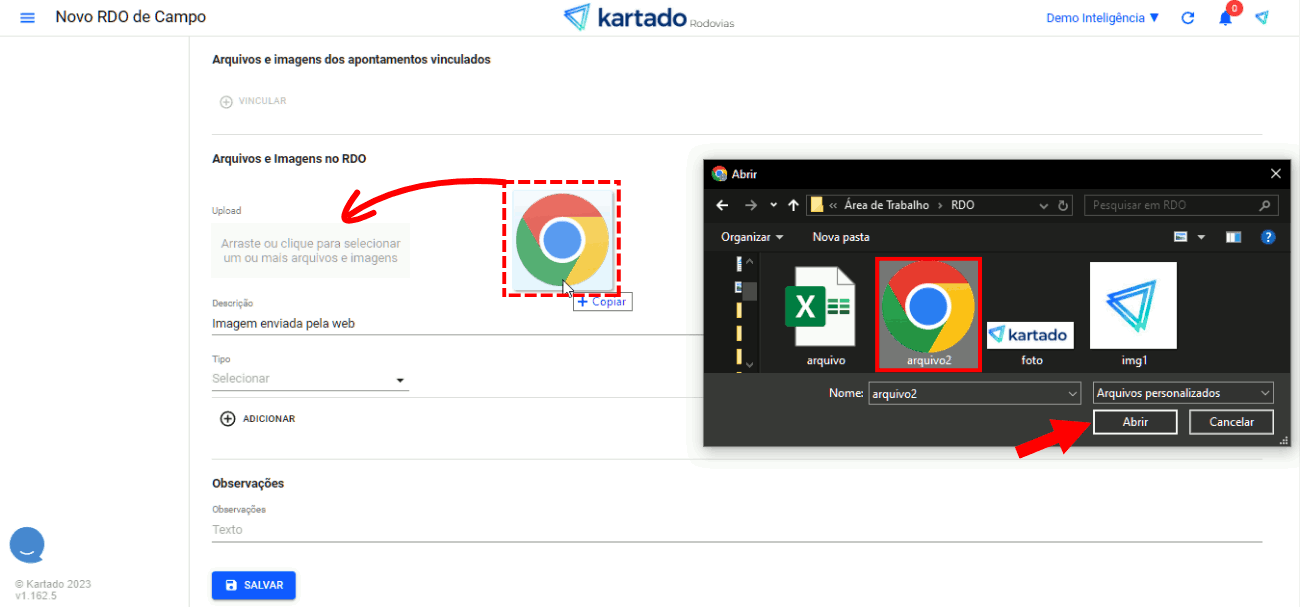
Task: Click the upload drop area
Action: pos(310,251)
